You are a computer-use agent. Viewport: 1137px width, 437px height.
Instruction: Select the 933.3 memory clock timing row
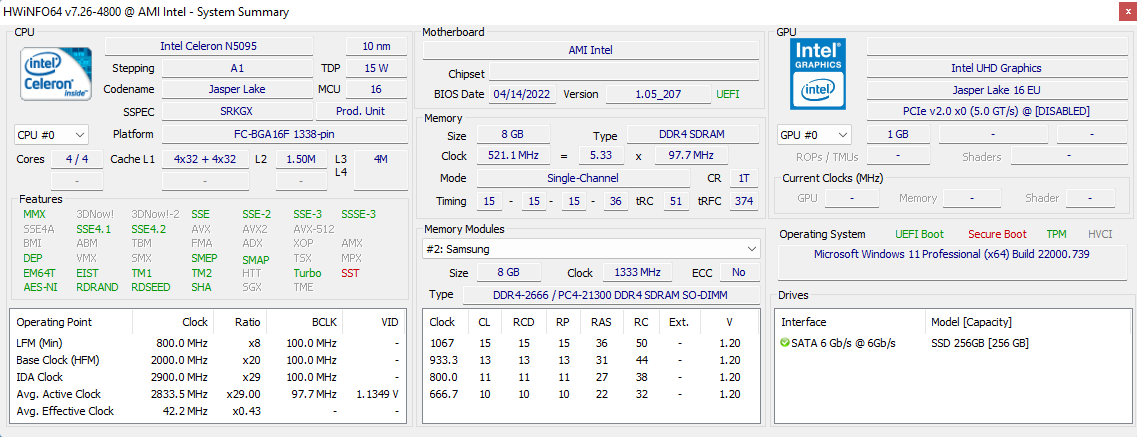(x=592, y=360)
